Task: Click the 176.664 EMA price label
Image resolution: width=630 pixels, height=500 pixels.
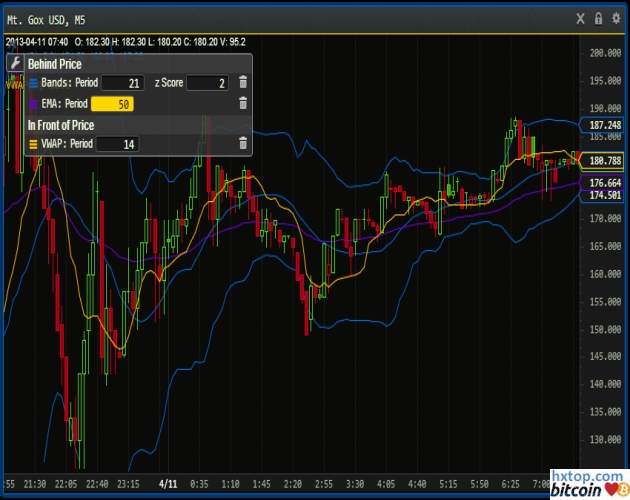Action: (x=606, y=183)
